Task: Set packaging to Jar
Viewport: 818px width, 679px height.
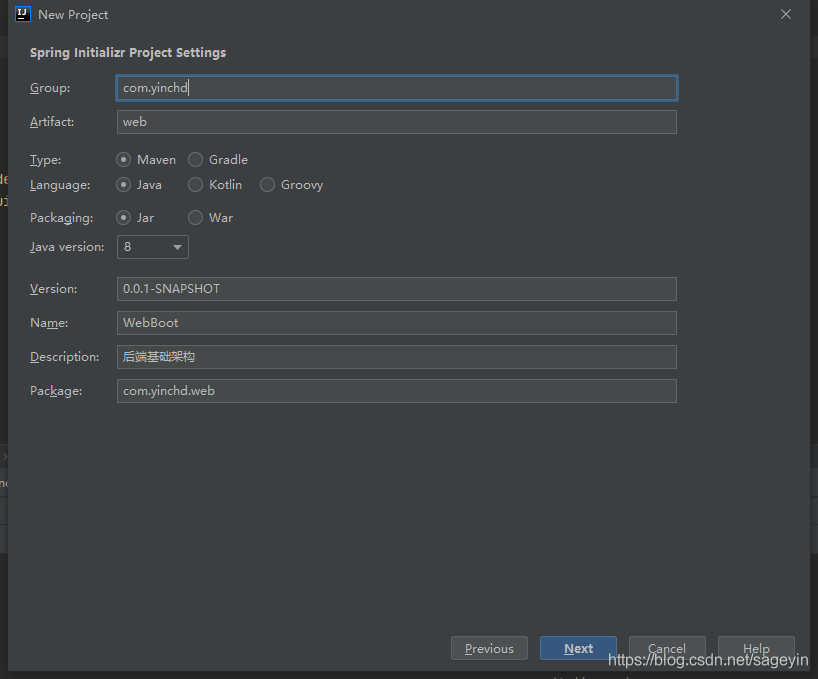Action: (x=124, y=217)
